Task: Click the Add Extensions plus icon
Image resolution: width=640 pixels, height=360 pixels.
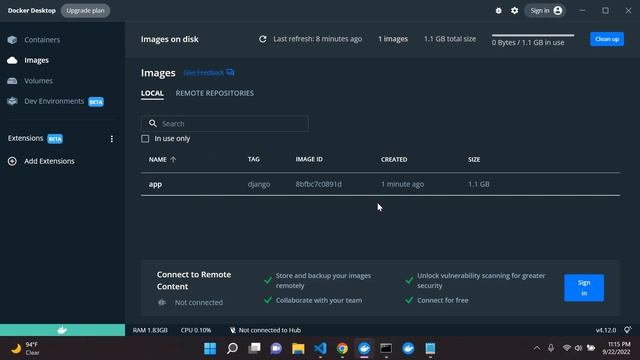Action: pos(12,161)
